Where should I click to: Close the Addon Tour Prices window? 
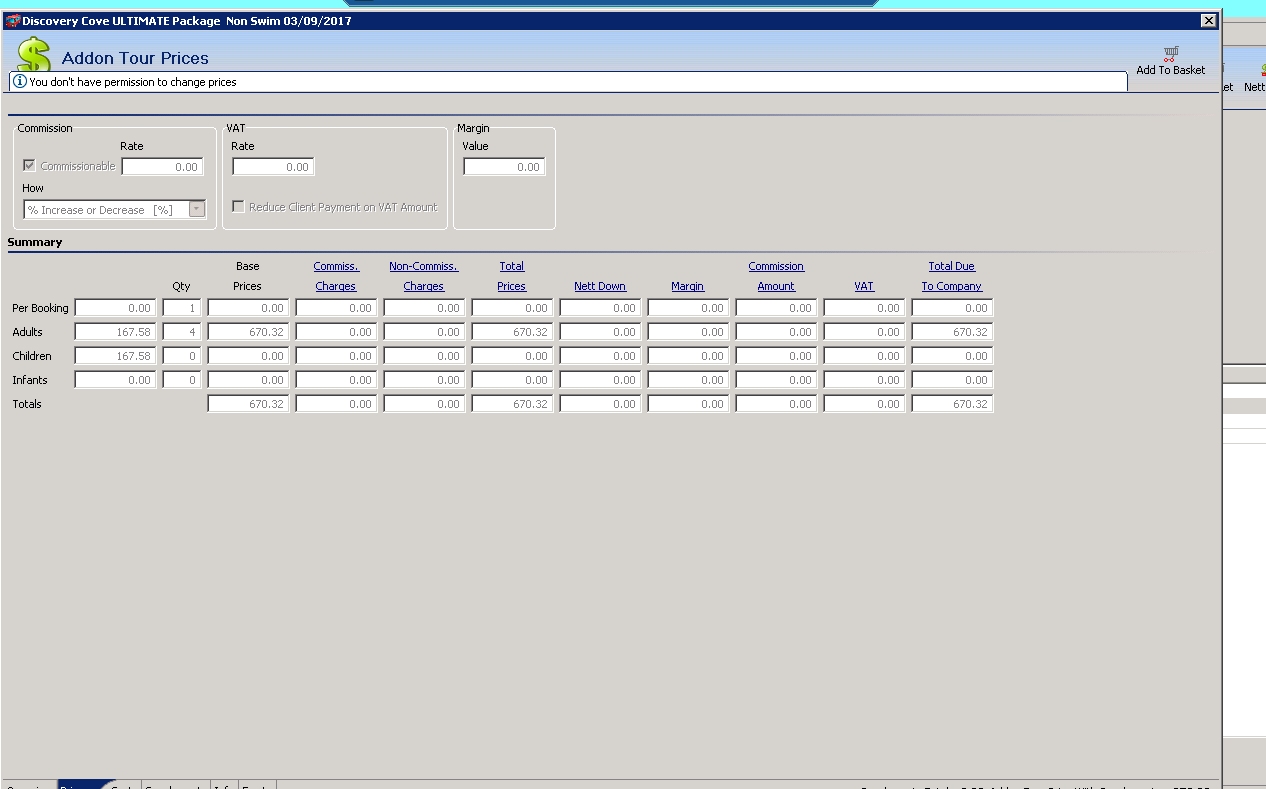pos(1208,21)
